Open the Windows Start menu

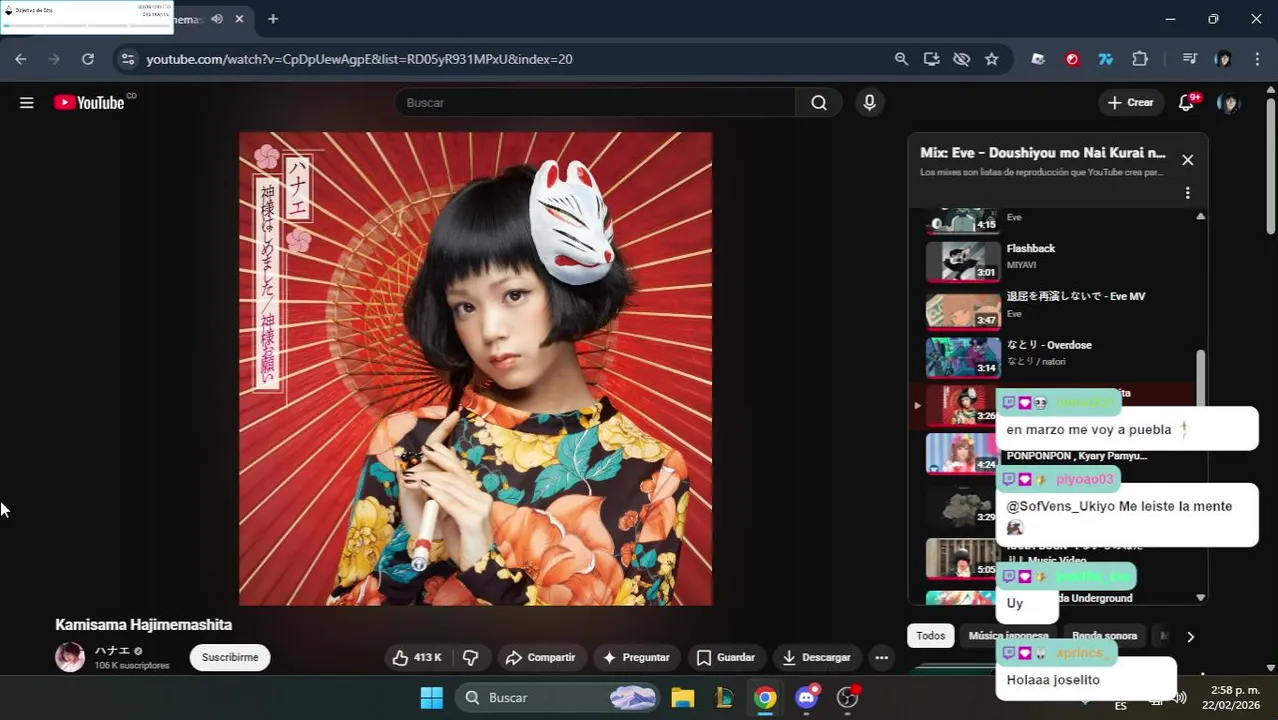point(432,698)
